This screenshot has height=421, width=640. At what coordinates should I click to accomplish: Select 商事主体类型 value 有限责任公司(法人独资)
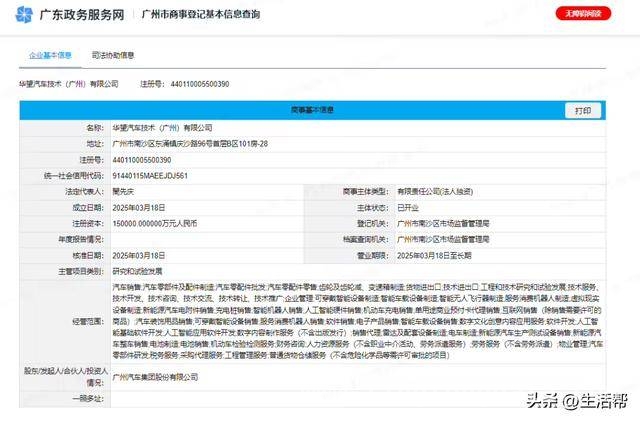[x=435, y=192]
